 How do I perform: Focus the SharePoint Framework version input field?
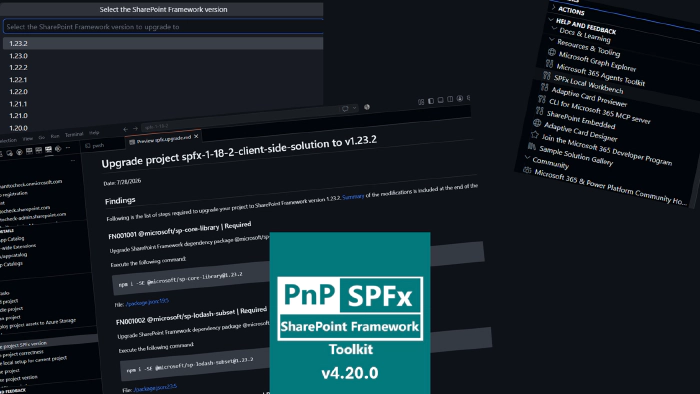163,27
